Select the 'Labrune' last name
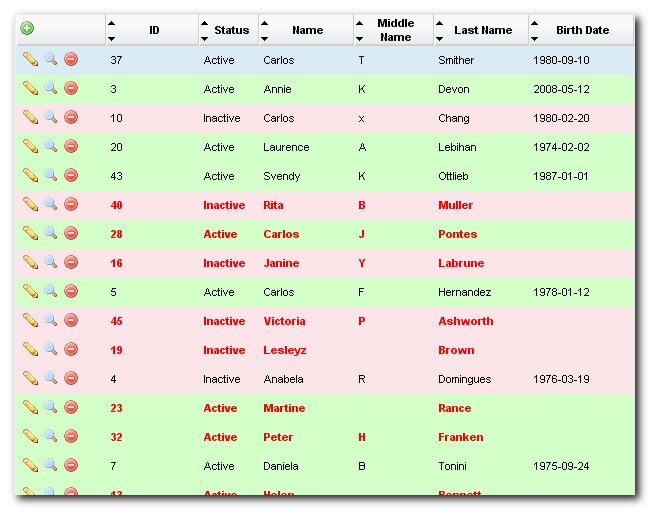The image size is (649, 509). [461, 263]
